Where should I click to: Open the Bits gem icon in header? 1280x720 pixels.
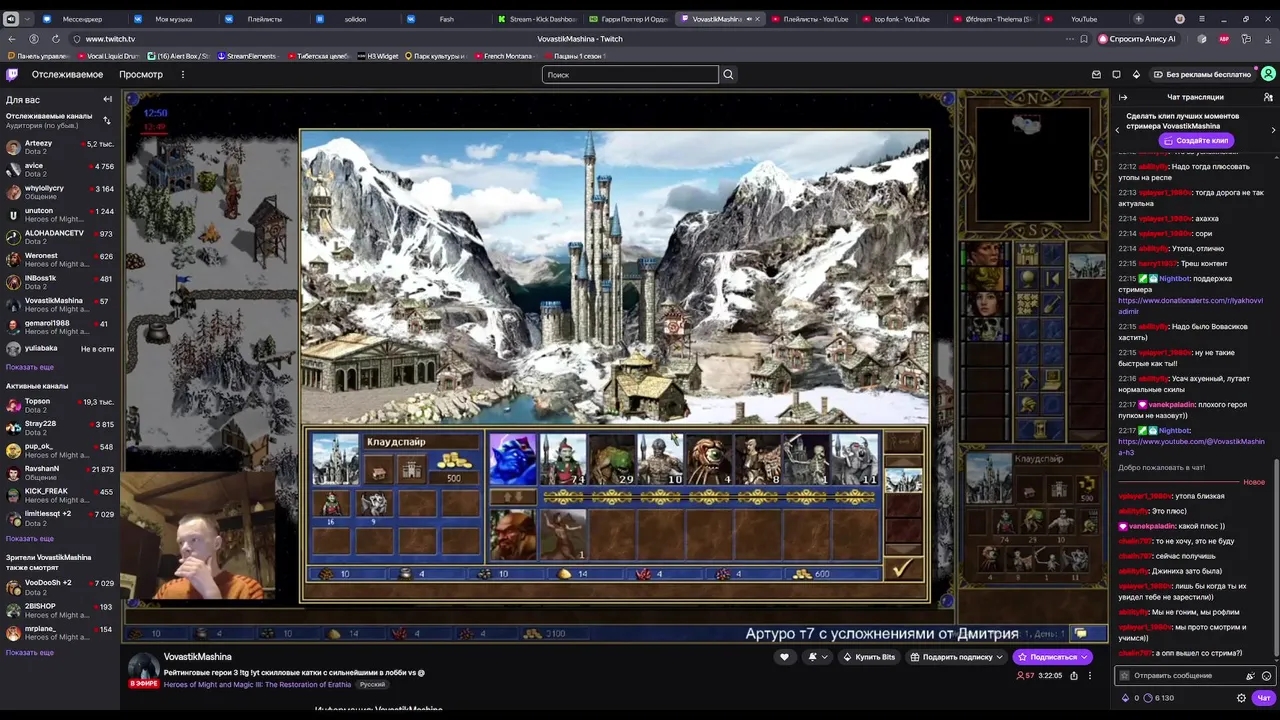click(x=1136, y=74)
